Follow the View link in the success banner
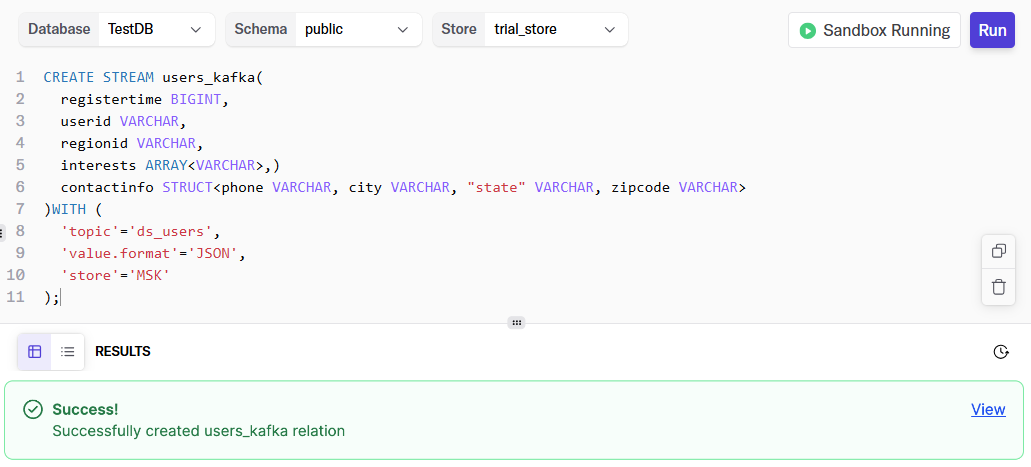Image resolution: width=1031 pixels, height=467 pixels. click(x=988, y=409)
